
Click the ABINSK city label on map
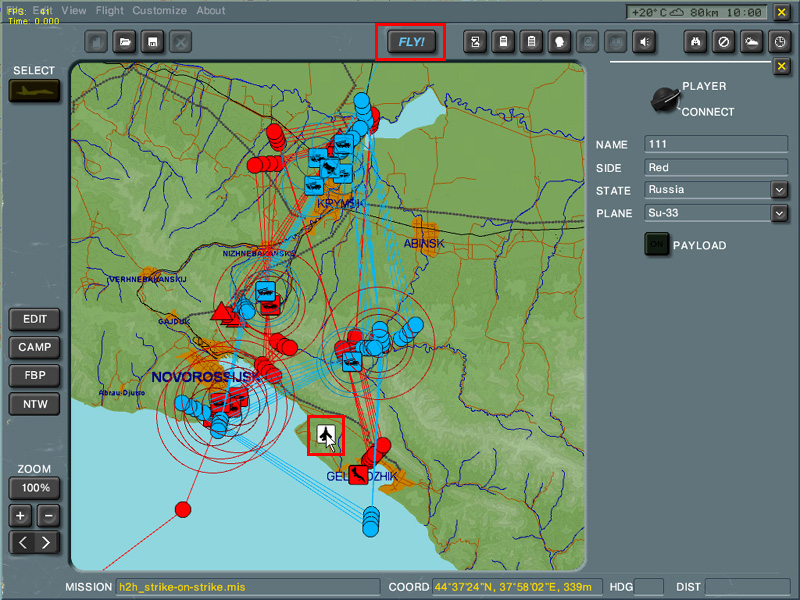tap(424, 243)
